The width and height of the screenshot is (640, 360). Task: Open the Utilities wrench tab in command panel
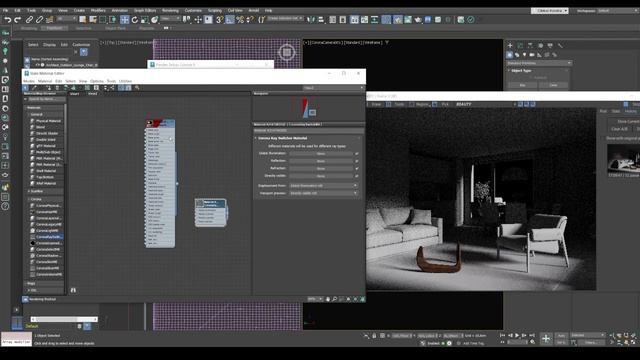pos(560,46)
